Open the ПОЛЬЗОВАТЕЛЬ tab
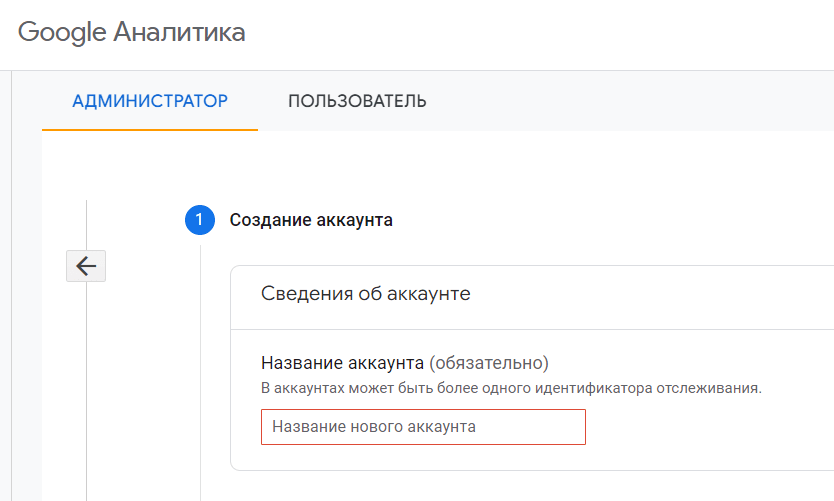The image size is (834, 501). click(357, 101)
